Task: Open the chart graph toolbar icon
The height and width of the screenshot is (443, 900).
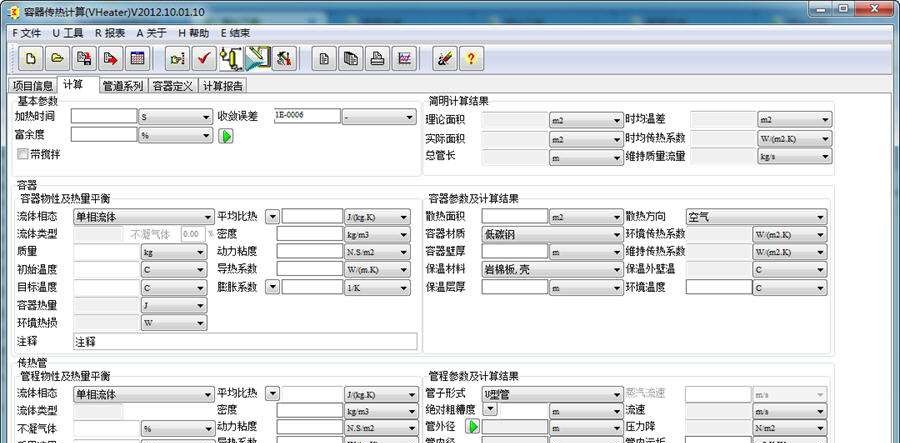Action: (x=405, y=59)
